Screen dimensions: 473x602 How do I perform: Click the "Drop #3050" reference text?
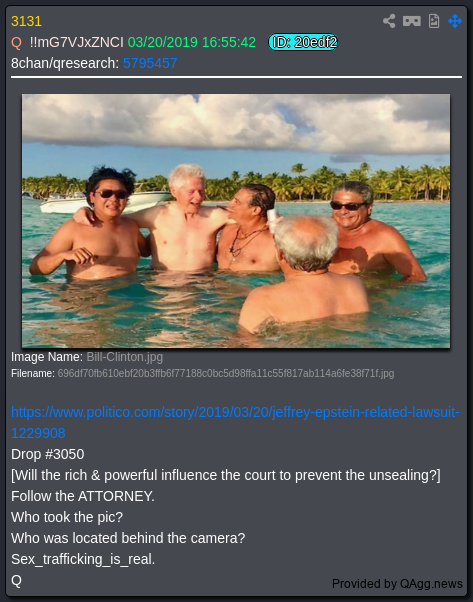pyautogui.click(x=48, y=454)
